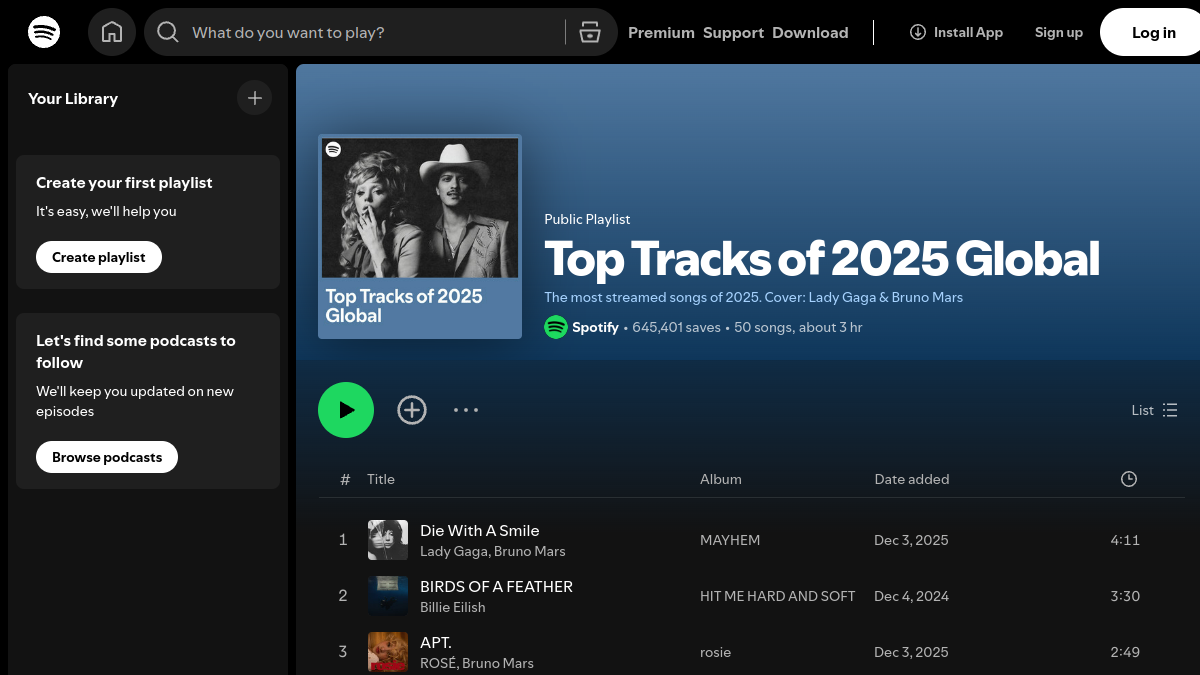Screen dimensions: 1200x675
Task: Click the list view icon next to List
Action: click(1170, 410)
